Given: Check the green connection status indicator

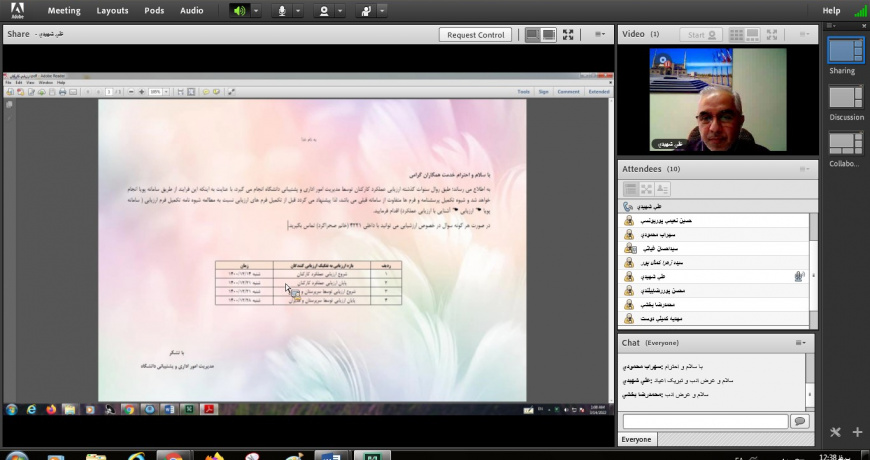Looking at the screenshot, I should 861,11.
